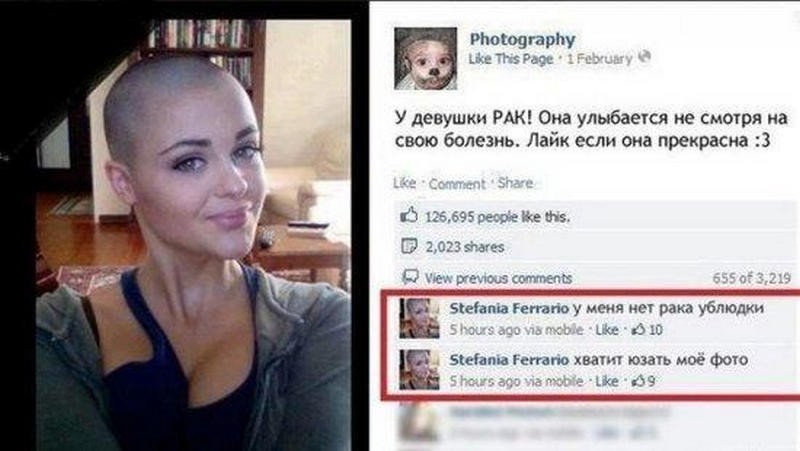Click thumbs-up count 10 on first comment
This screenshot has width=800, height=451.
click(647, 330)
